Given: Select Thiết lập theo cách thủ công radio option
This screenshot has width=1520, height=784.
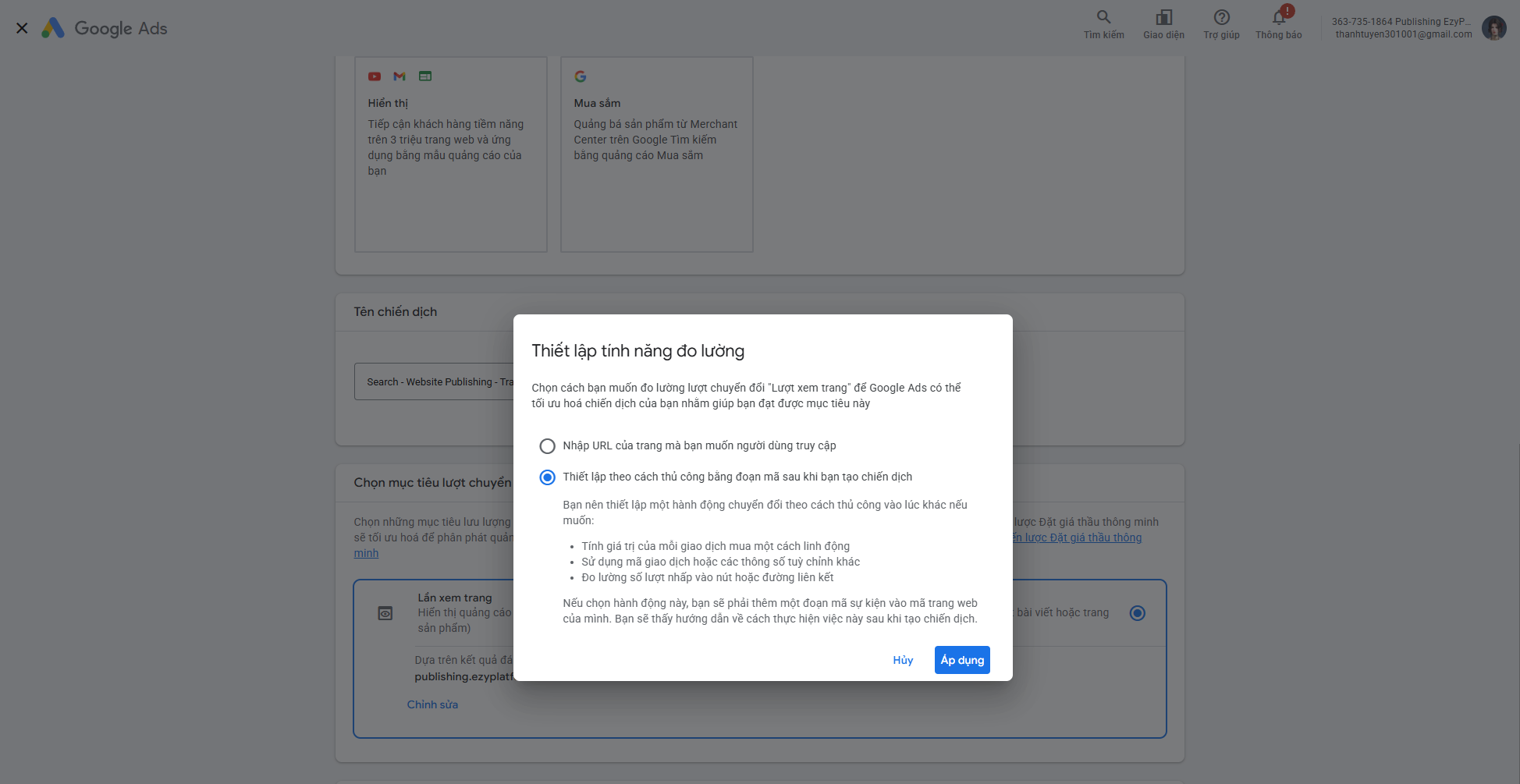Looking at the screenshot, I should (548, 477).
